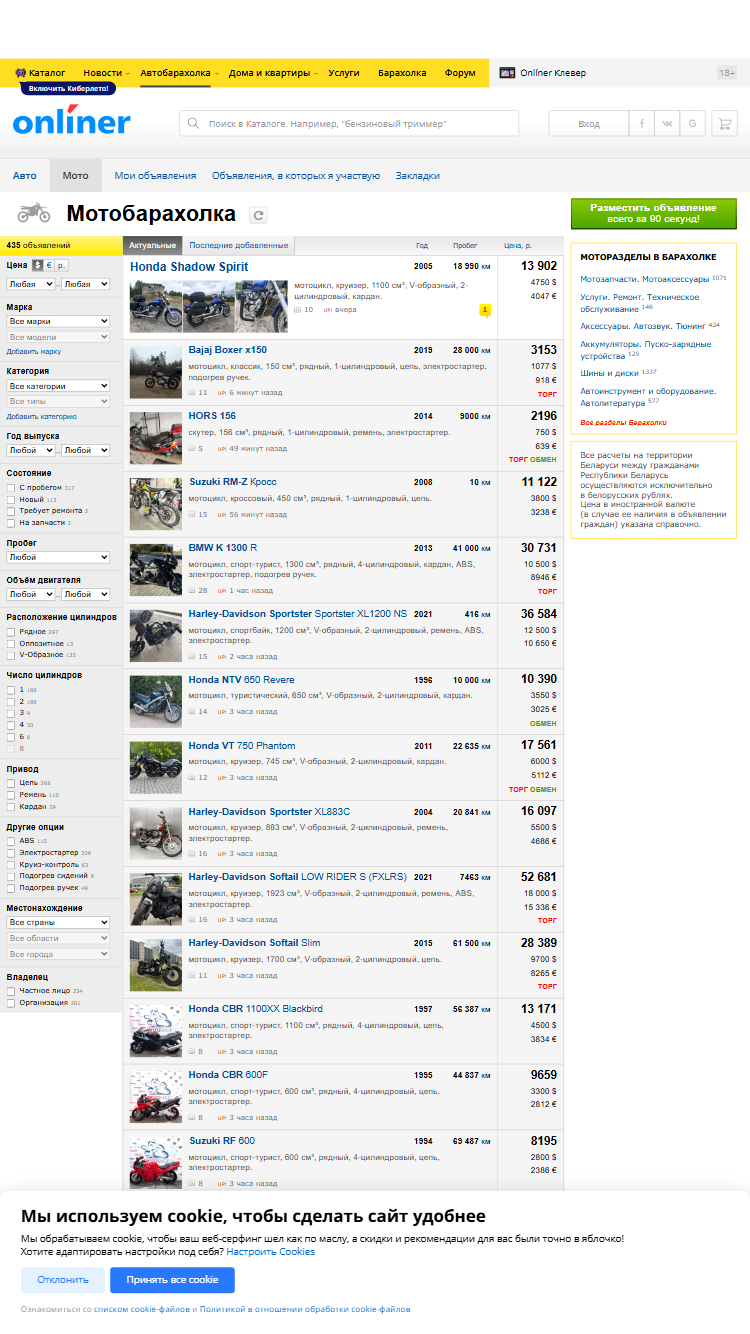Expand the Новости menu arrow
750x1334 pixels.
tap(128, 73)
